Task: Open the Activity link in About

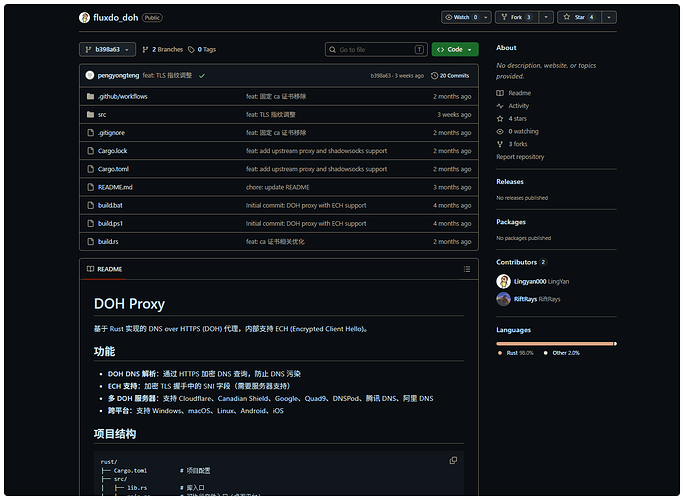Action: (518, 106)
